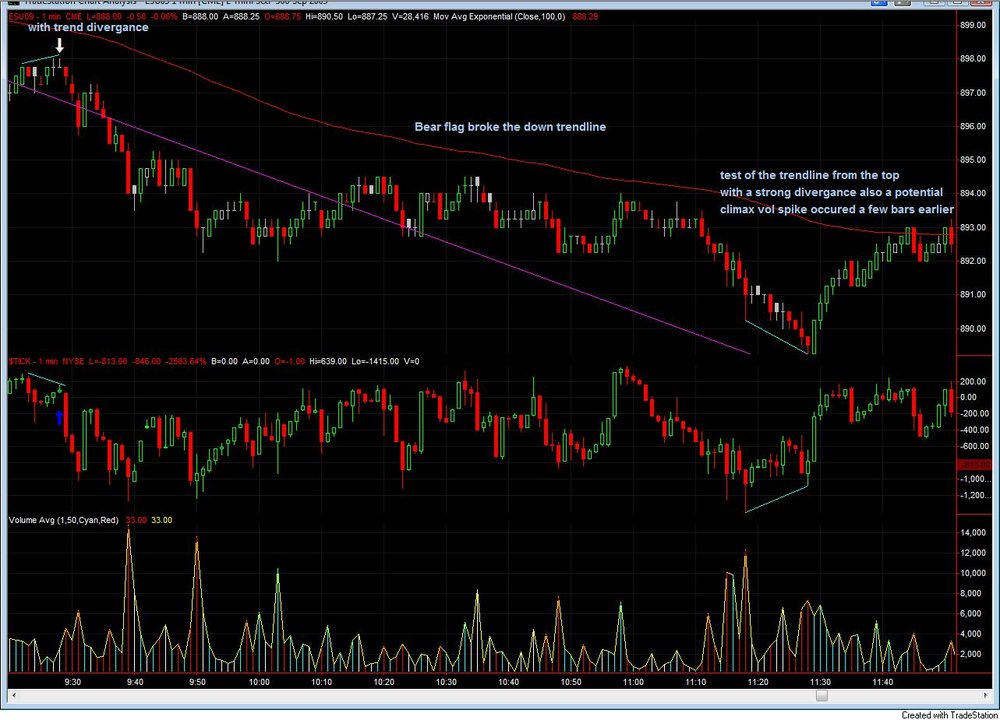Viewport: 1000px width, 720px height.
Task: Click the horizontal scrollbar left arrow
Action: (x=12, y=696)
